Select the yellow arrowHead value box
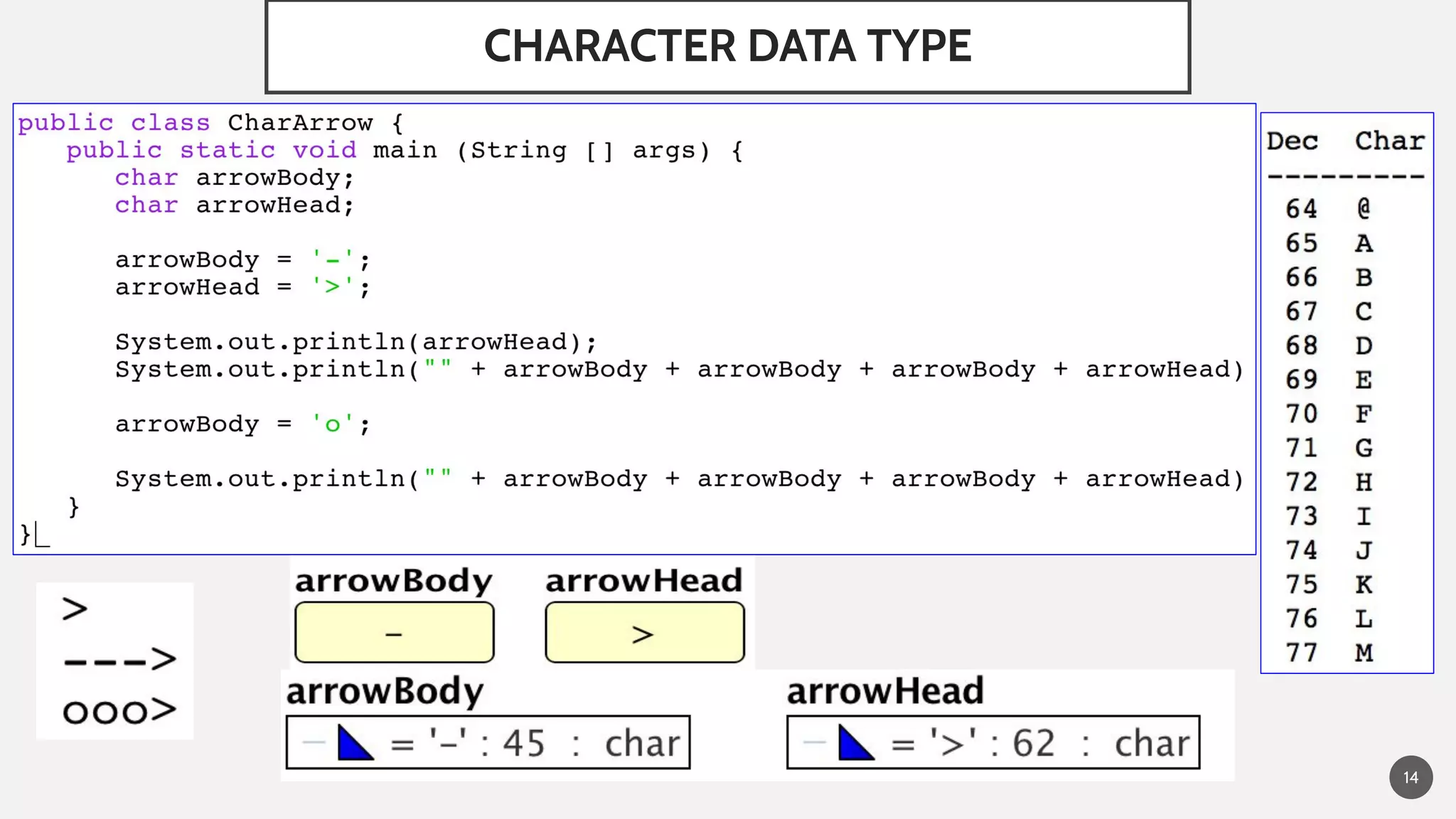 click(x=645, y=633)
